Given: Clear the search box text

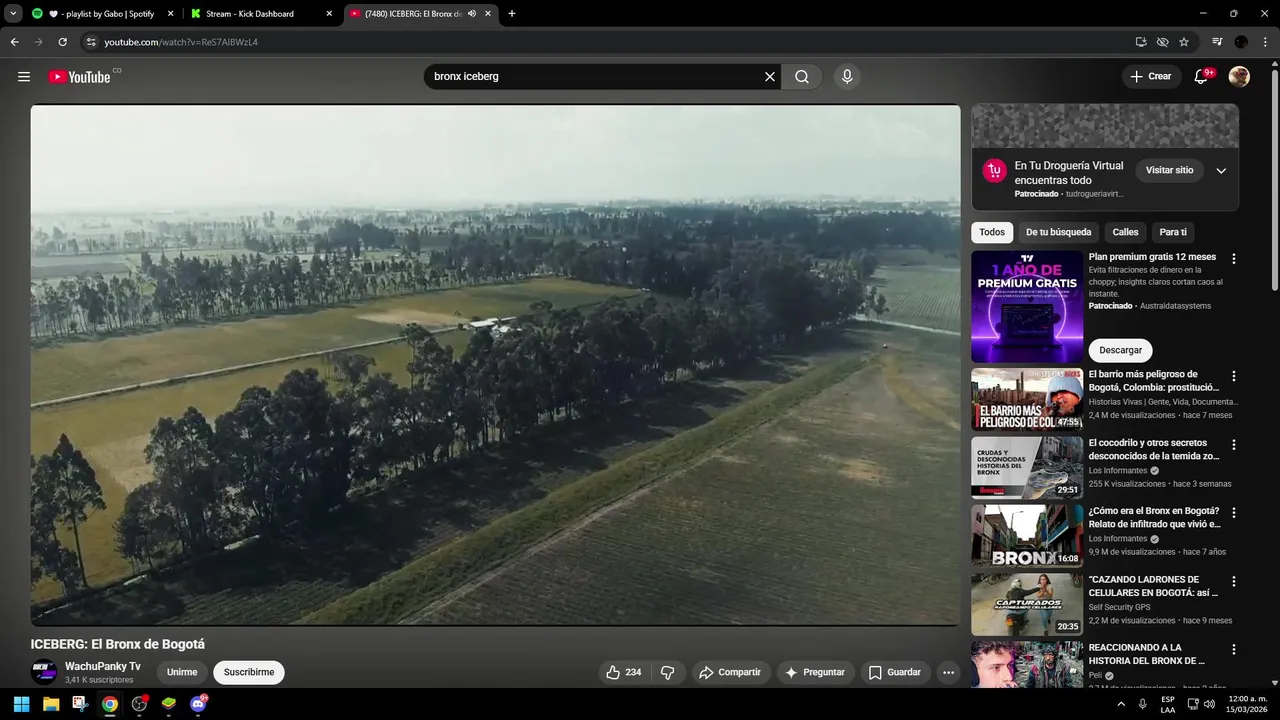Looking at the screenshot, I should [770, 76].
